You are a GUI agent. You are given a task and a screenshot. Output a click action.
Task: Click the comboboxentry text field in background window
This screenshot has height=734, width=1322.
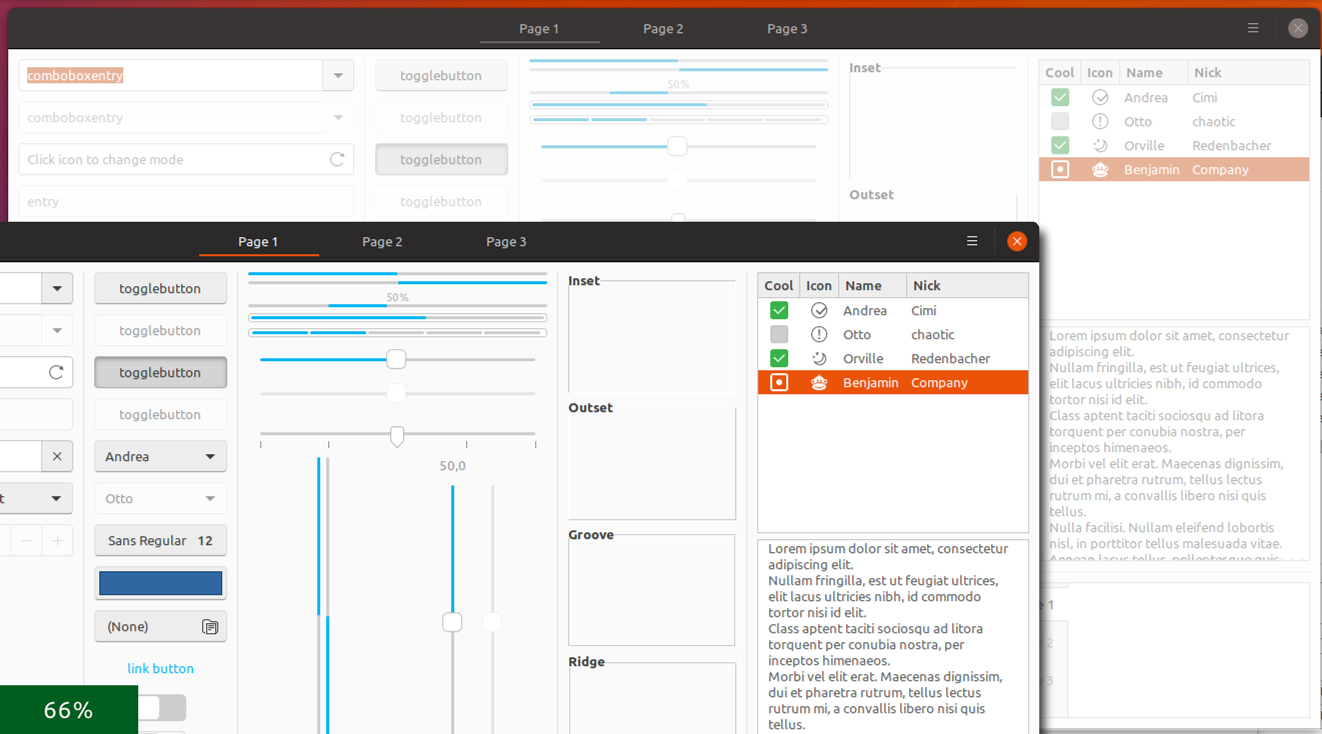(x=171, y=75)
